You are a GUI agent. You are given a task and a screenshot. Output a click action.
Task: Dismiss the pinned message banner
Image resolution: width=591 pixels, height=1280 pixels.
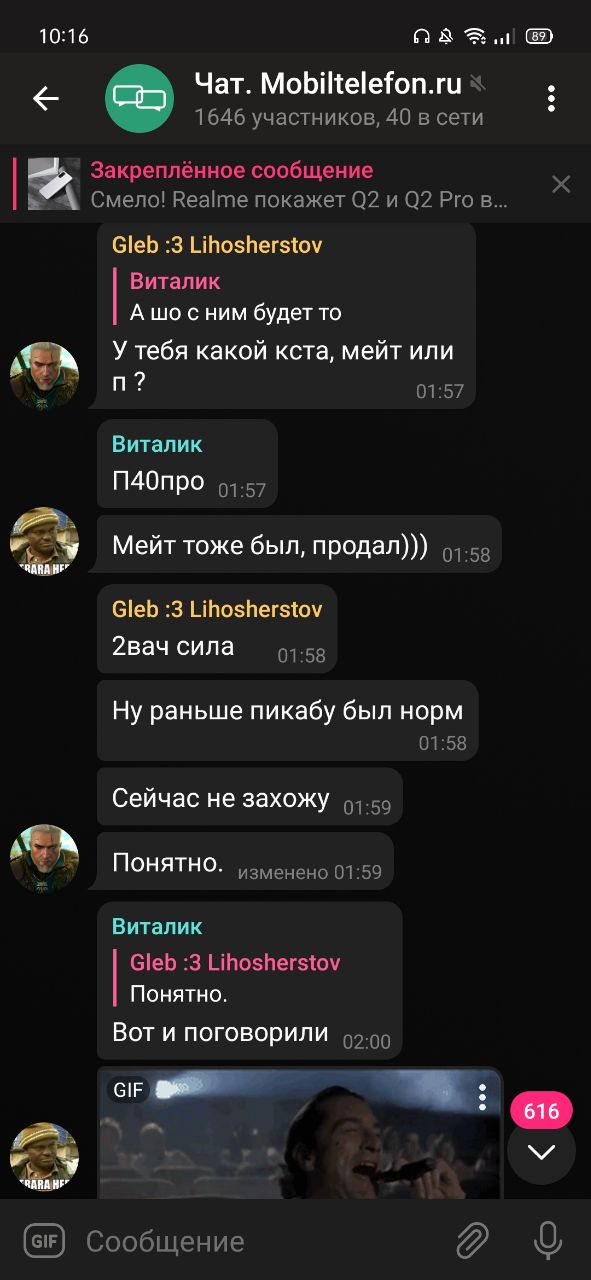[561, 184]
